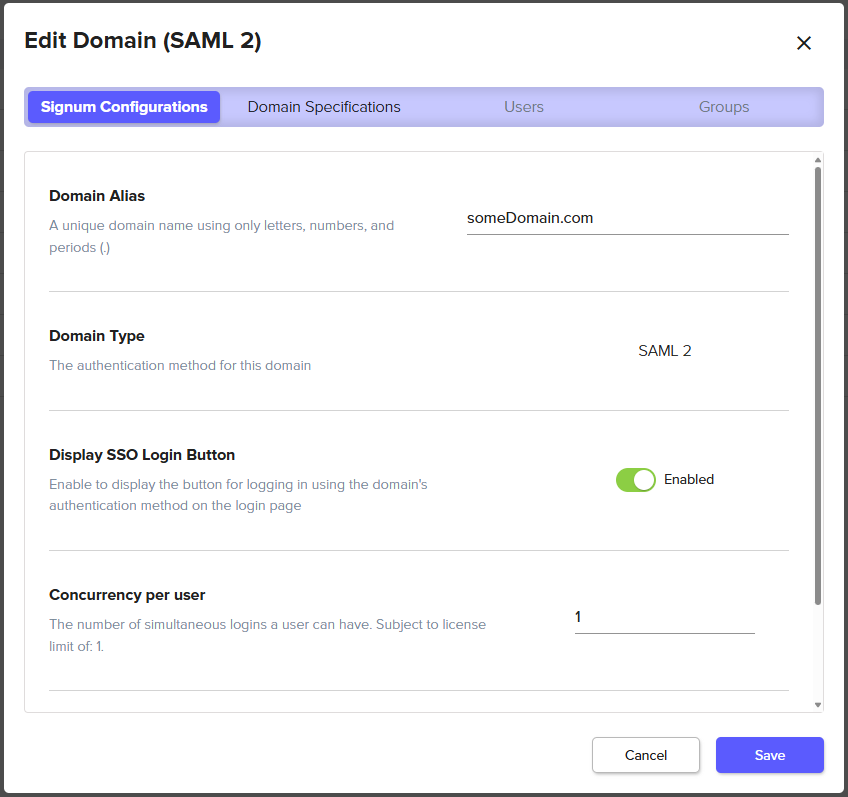Click the Enabled label beside the toggle
The image size is (848, 797).
coord(689,480)
